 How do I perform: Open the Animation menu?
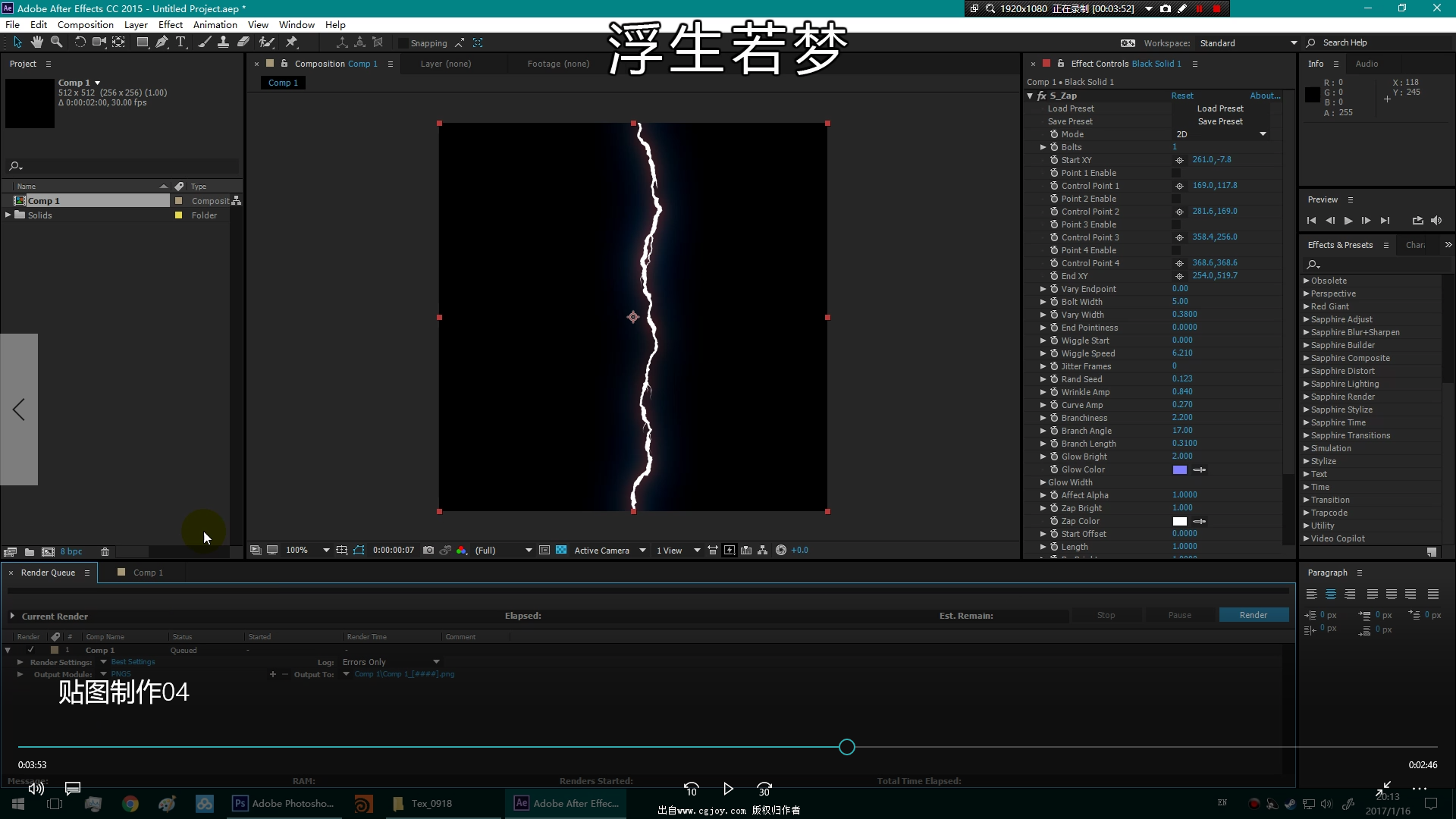point(215,25)
